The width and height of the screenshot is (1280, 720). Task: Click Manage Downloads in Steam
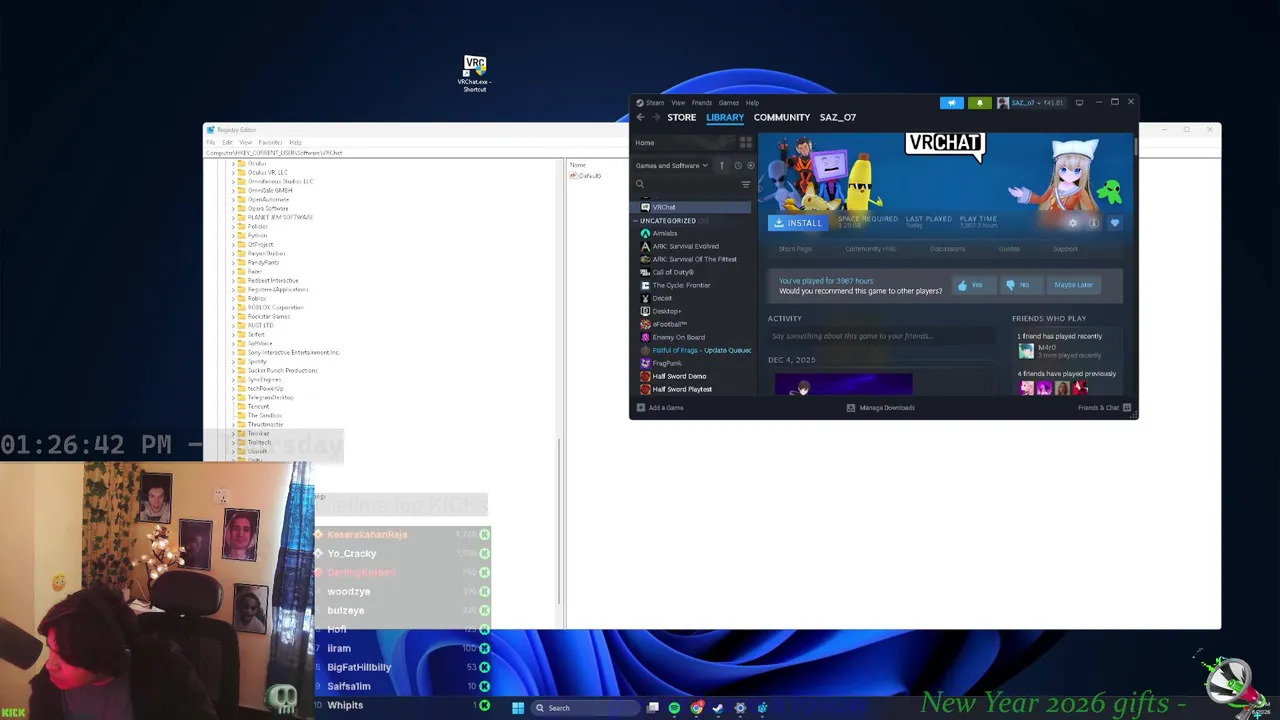pyautogui.click(x=881, y=408)
